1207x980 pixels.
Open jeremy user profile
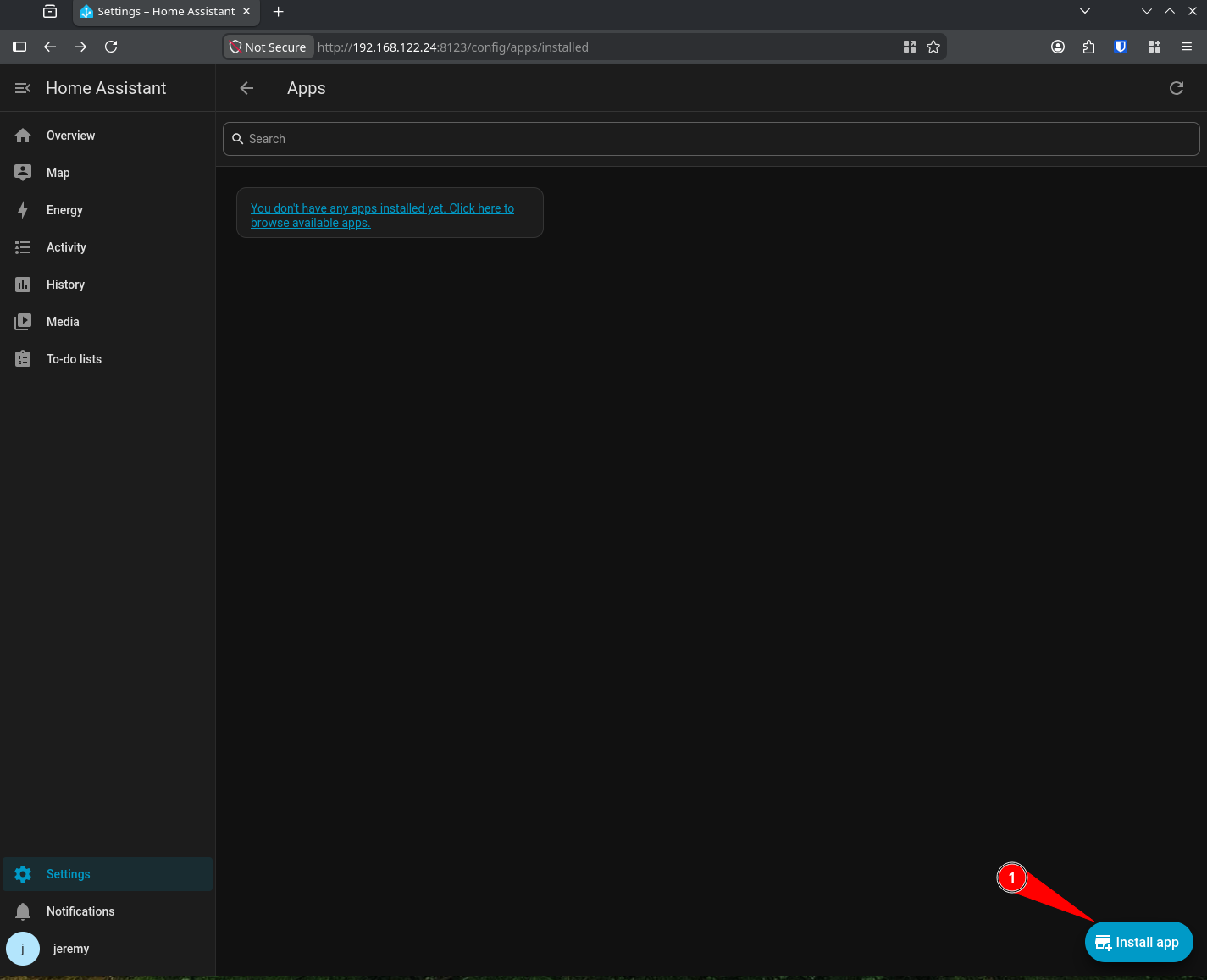[108, 949]
